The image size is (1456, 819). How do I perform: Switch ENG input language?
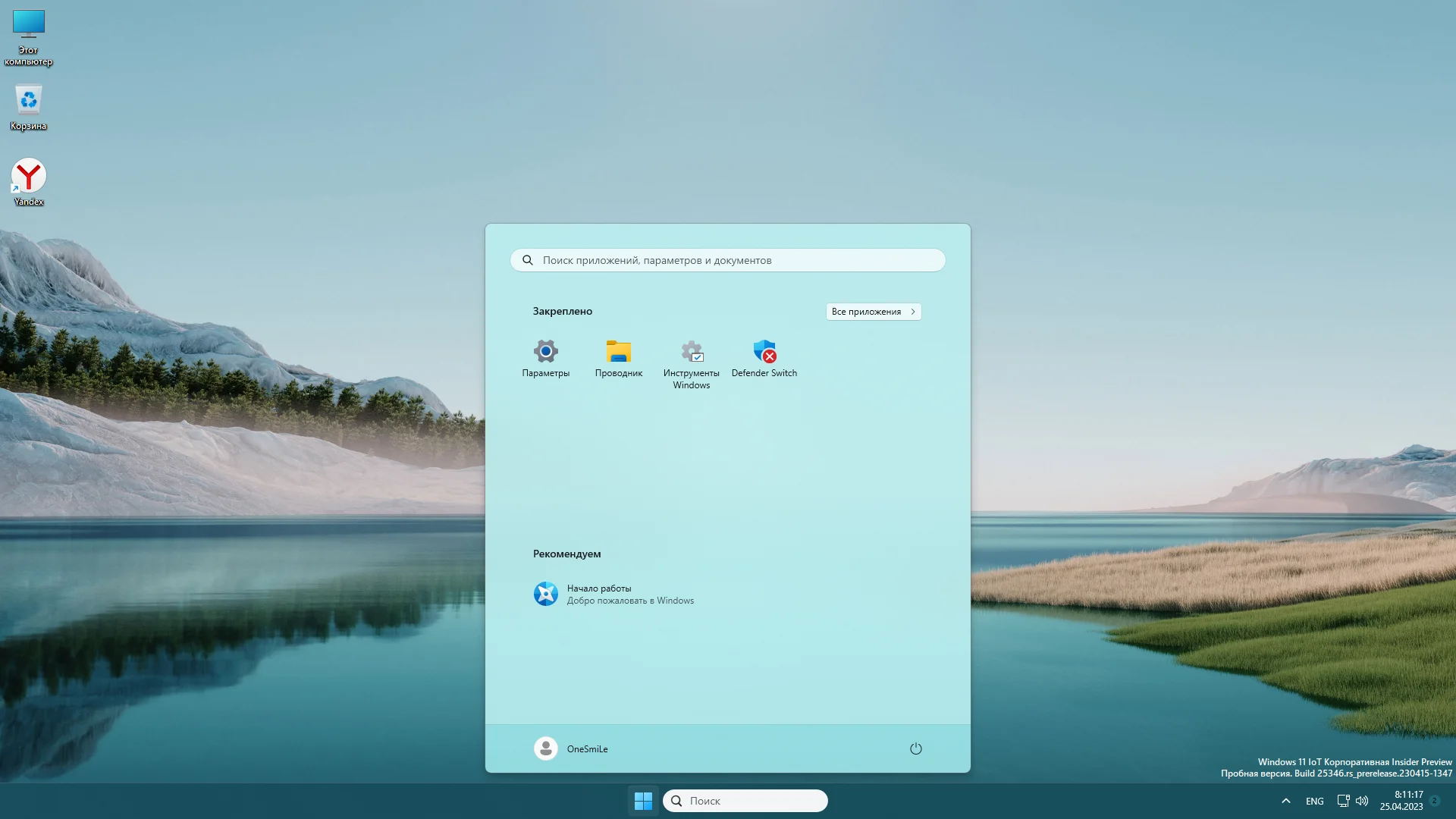[x=1314, y=801]
